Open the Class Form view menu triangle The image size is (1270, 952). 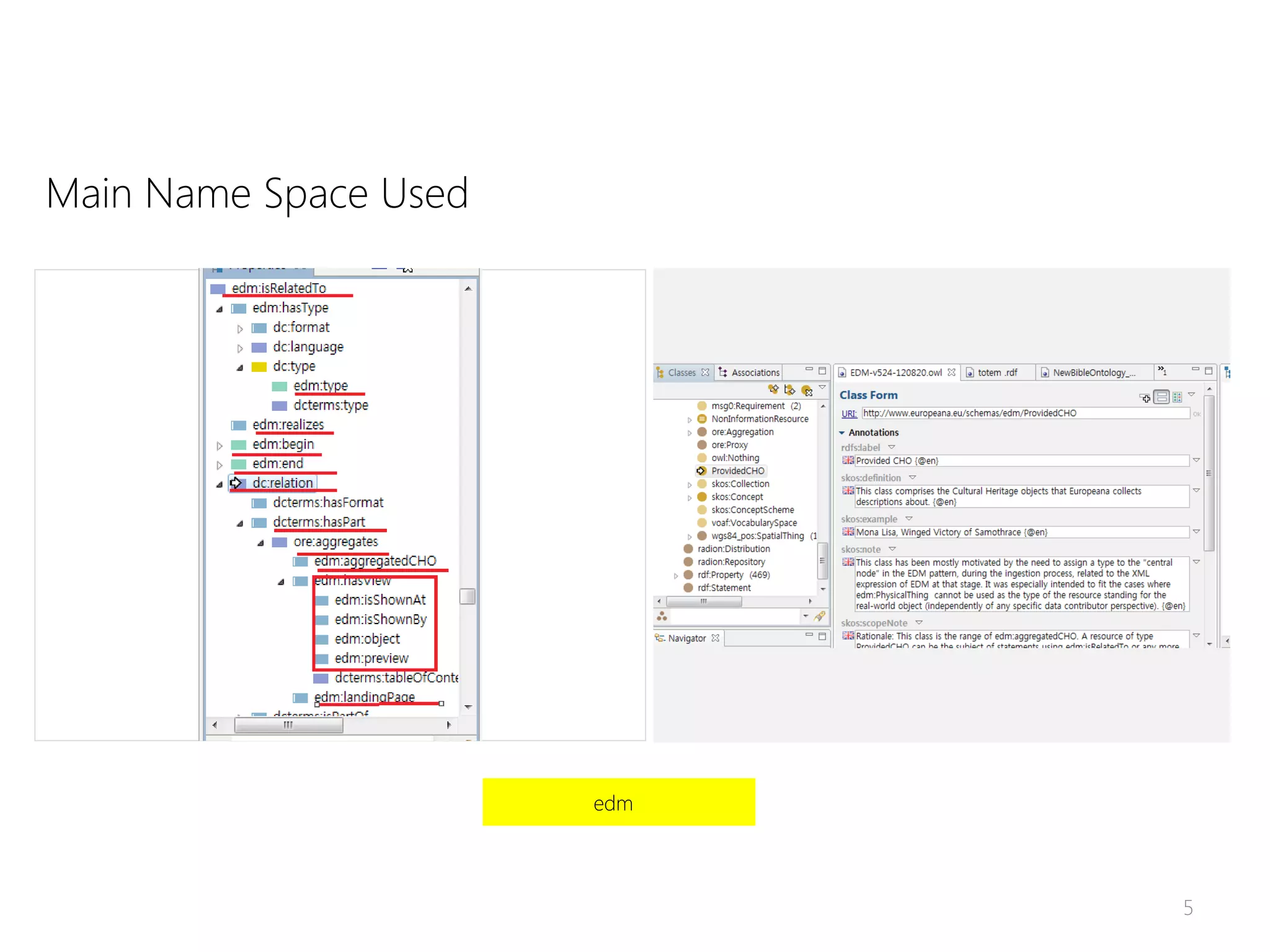pos(1191,394)
